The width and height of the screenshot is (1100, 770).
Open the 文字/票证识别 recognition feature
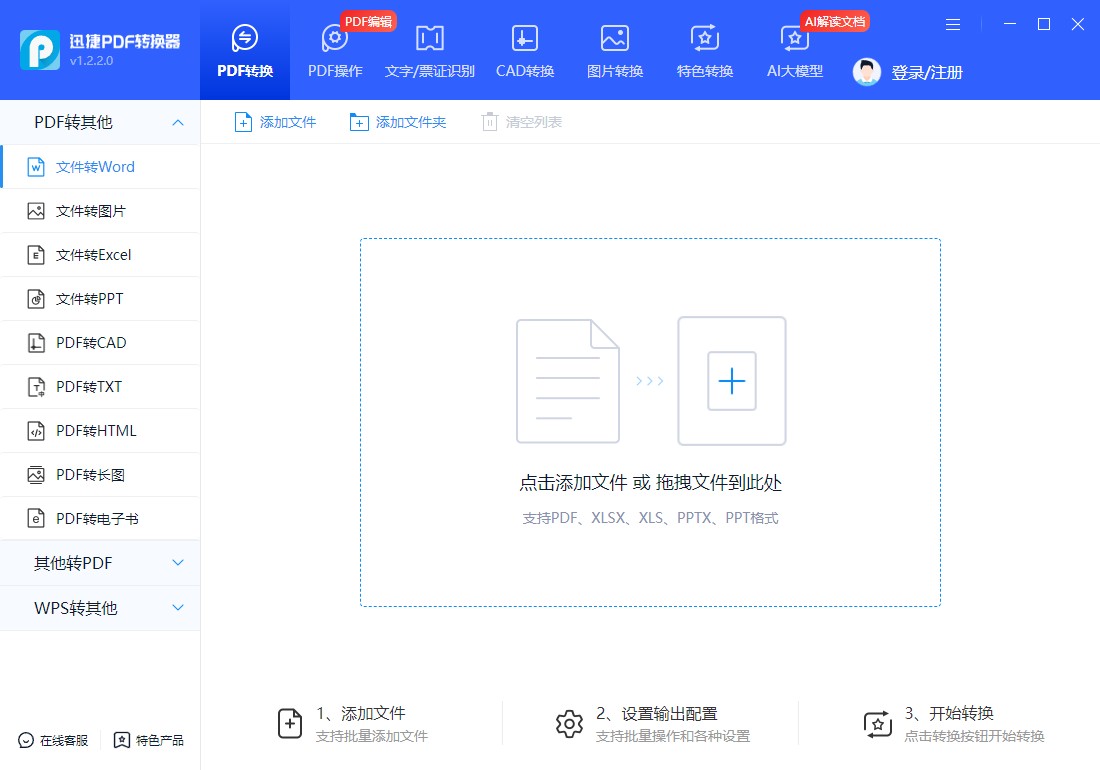[429, 50]
